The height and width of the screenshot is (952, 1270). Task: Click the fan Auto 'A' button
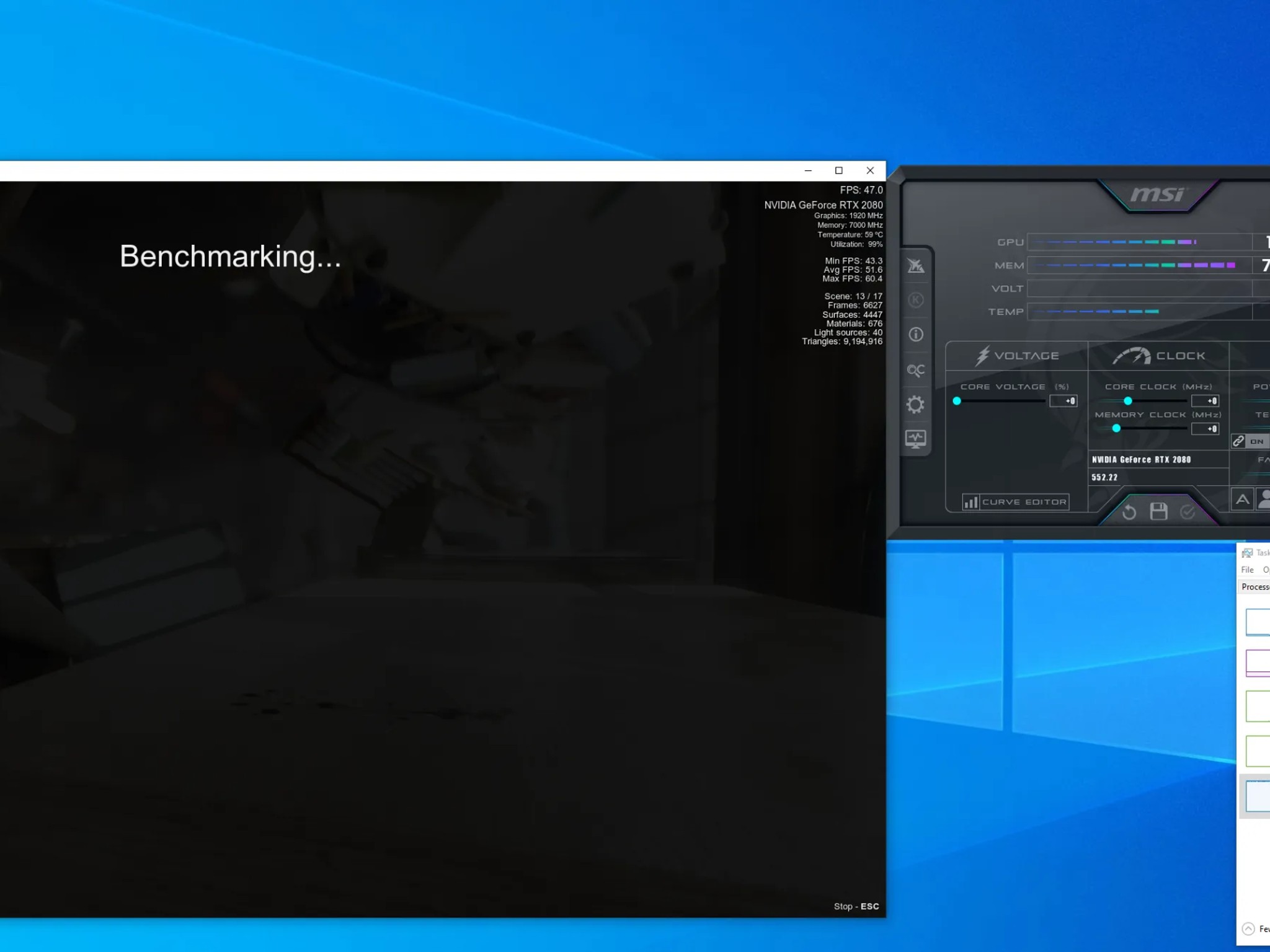pos(1242,500)
